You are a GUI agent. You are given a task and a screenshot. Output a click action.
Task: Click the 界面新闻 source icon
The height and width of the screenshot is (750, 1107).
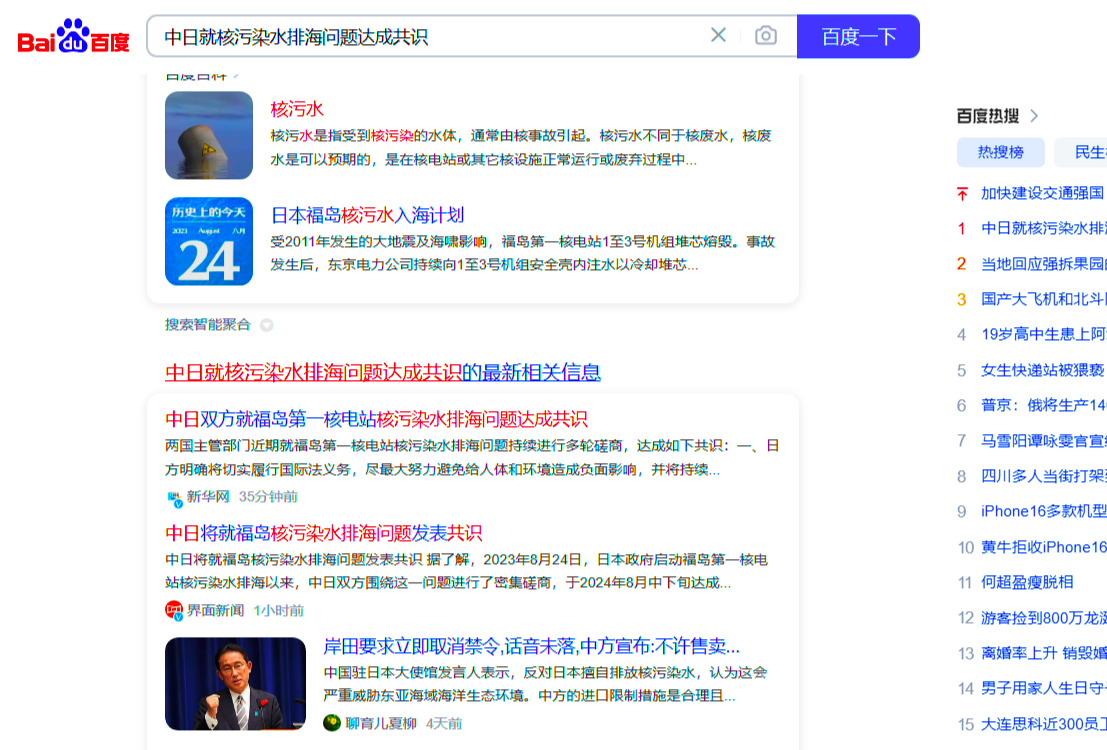[x=175, y=610]
